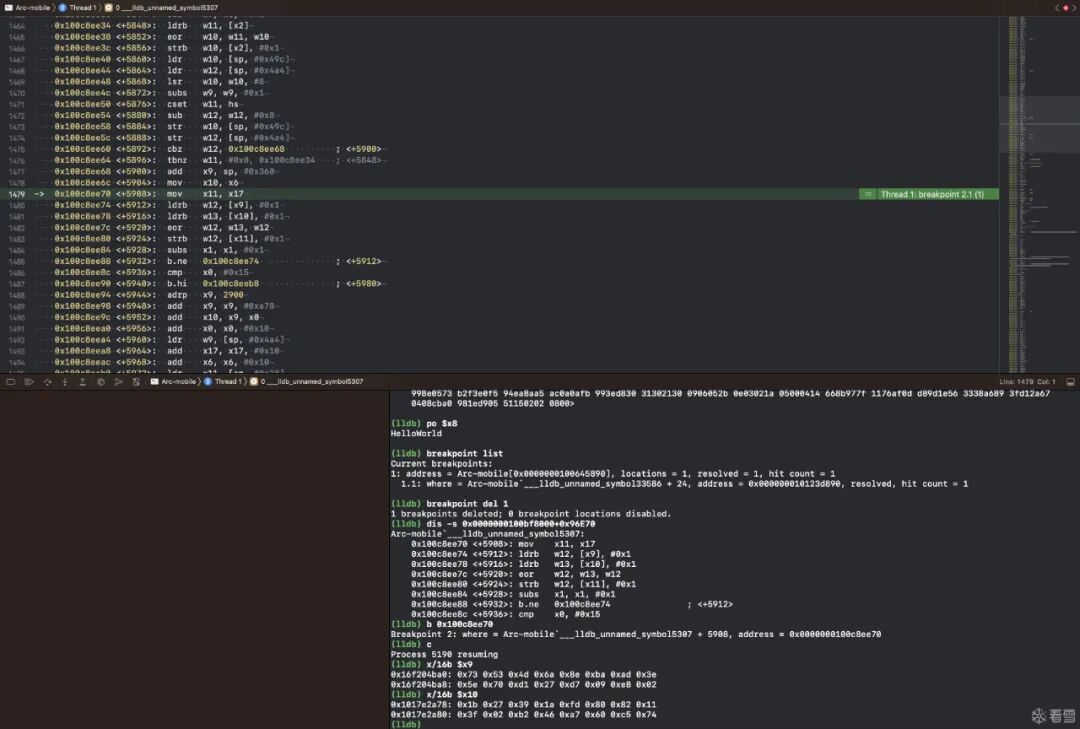Toggle breakpoint activation in debug bar
This screenshot has height=729, width=1080.
[29, 382]
